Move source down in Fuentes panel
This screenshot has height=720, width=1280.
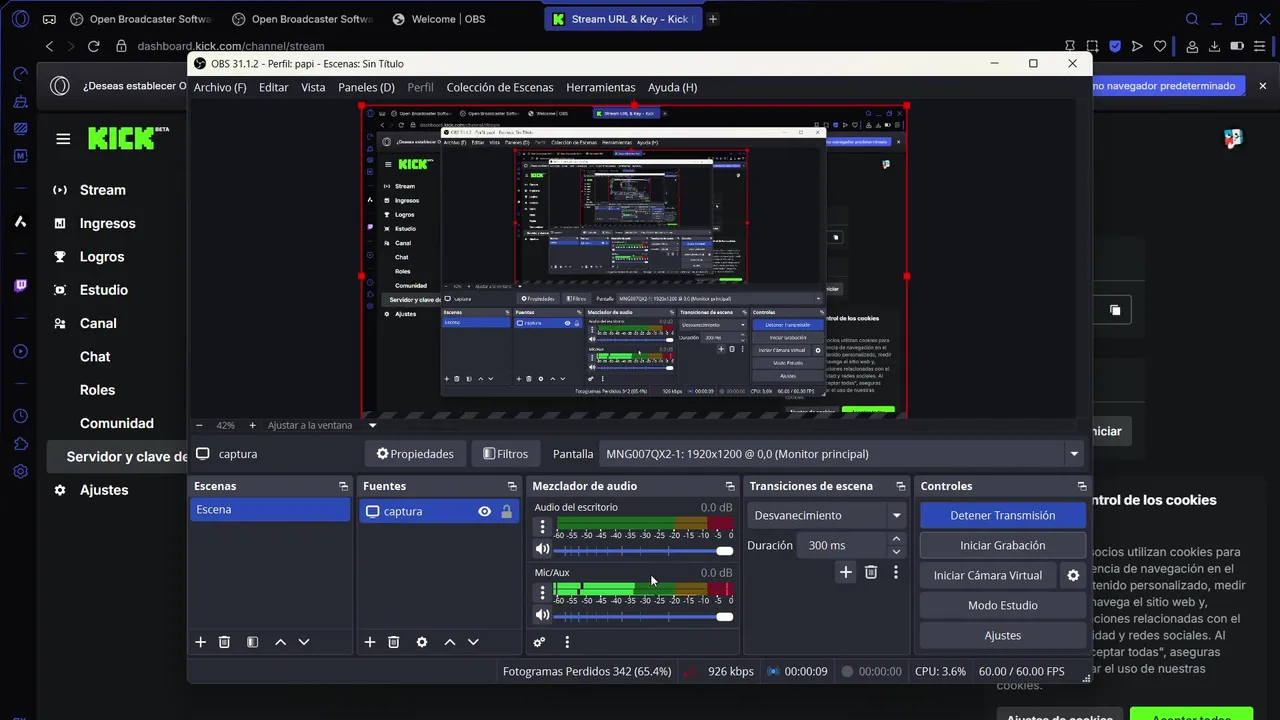tap(474, 642)
